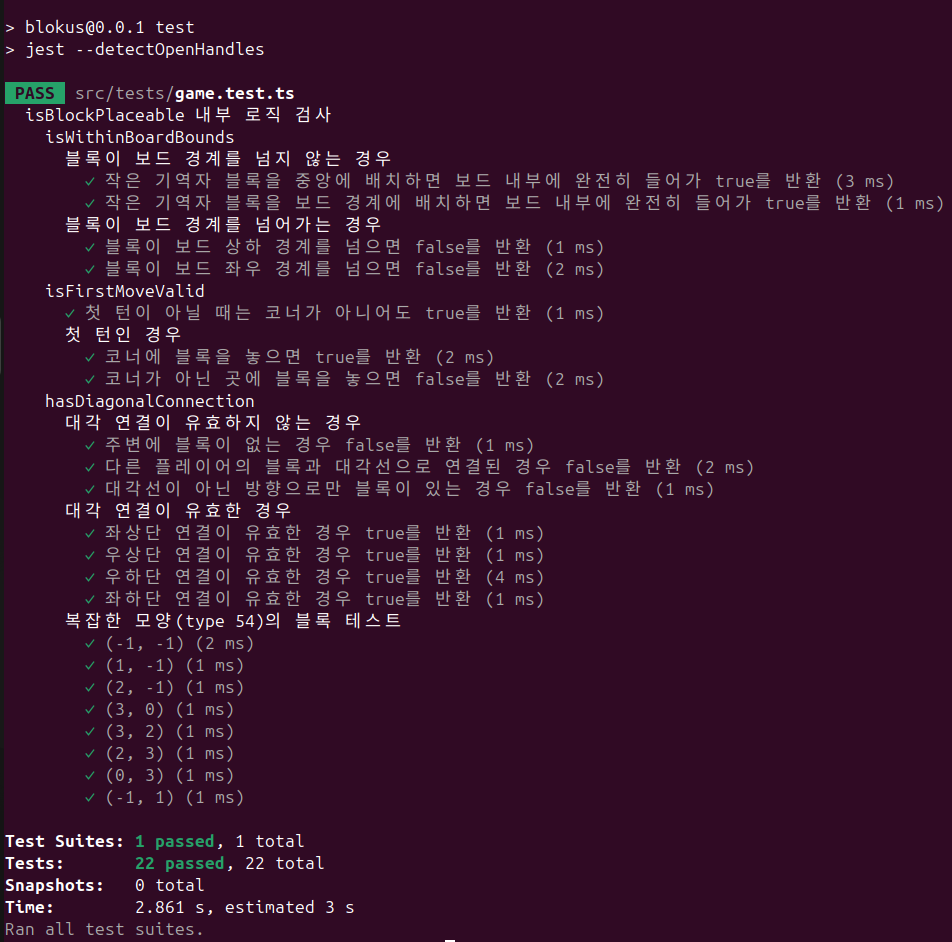Click the green '1 passed' suites count

[175, 841]
